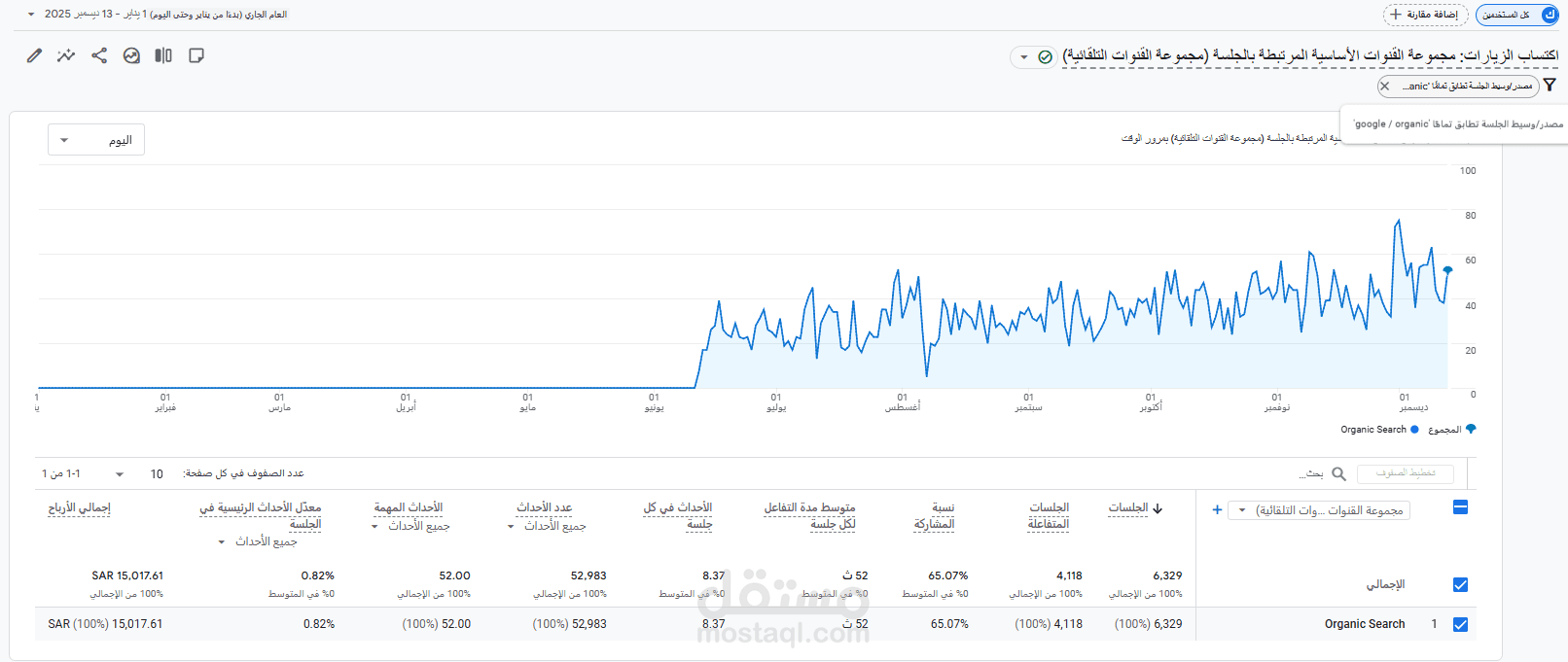The height and width of the screenshot is (662, 1568).
Task: Open the date range dropdown
Action: (x=157, y=15)
